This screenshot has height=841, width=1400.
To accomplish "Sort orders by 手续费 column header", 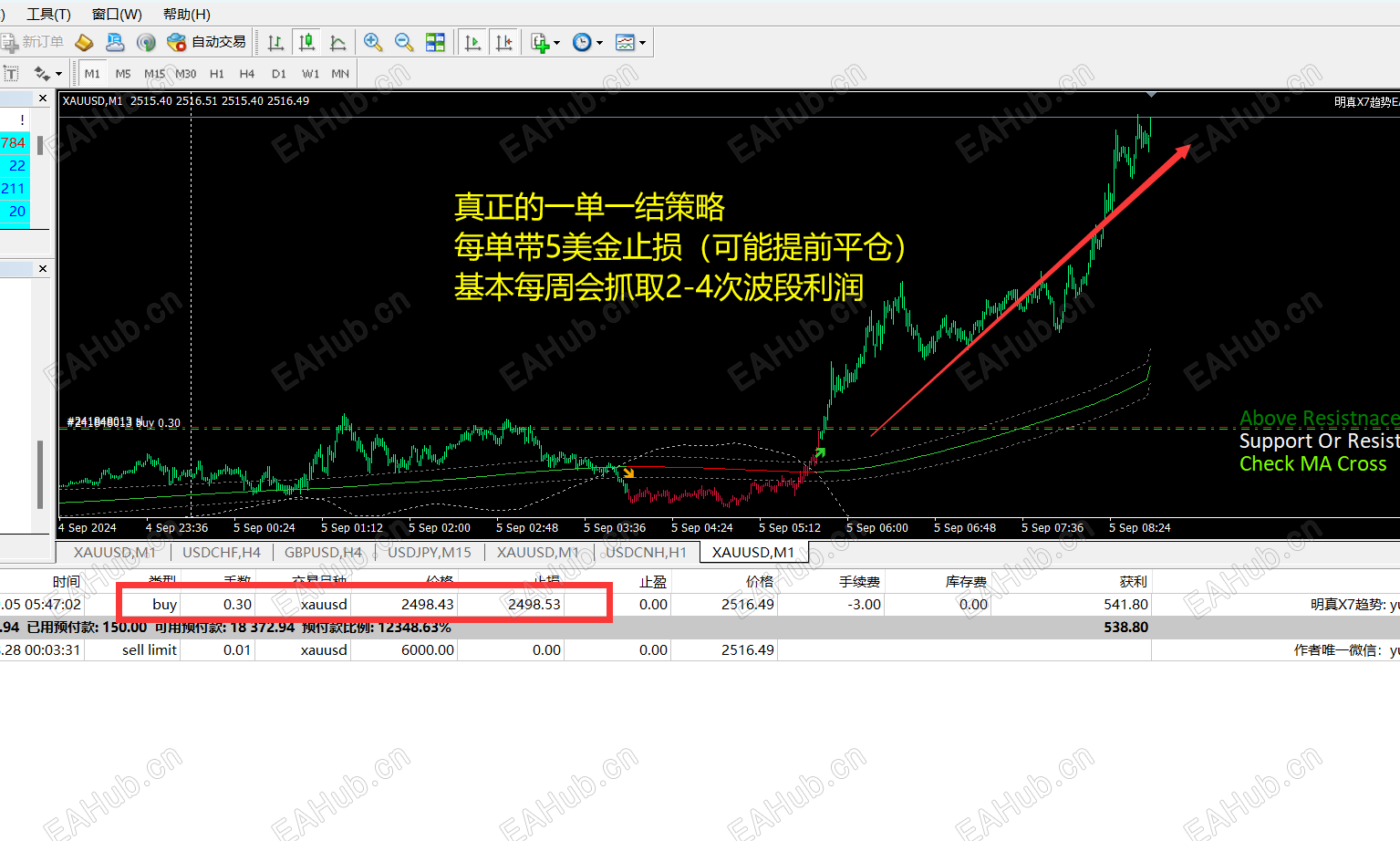I will (859, 581).
